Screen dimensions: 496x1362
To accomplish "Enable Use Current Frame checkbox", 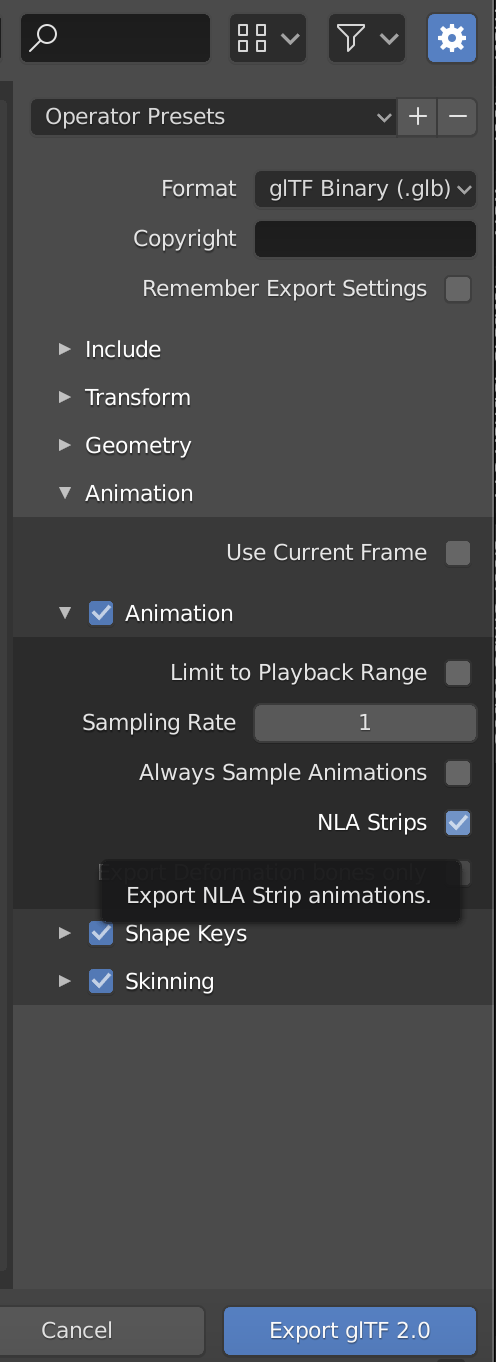I will pyautogui.click(x=458, y=553).
